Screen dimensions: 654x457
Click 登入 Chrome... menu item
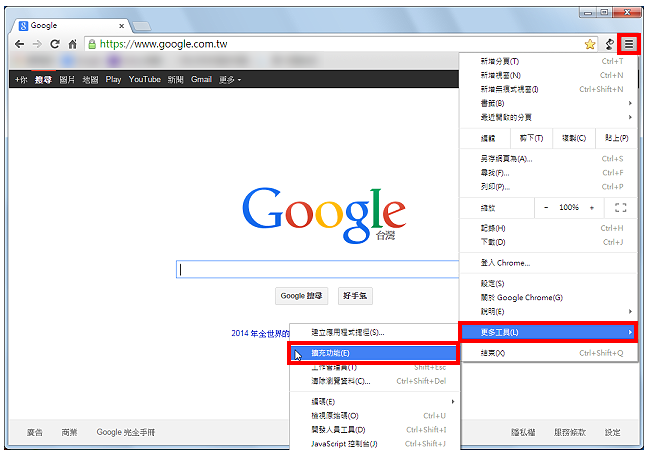coord(548,263)
